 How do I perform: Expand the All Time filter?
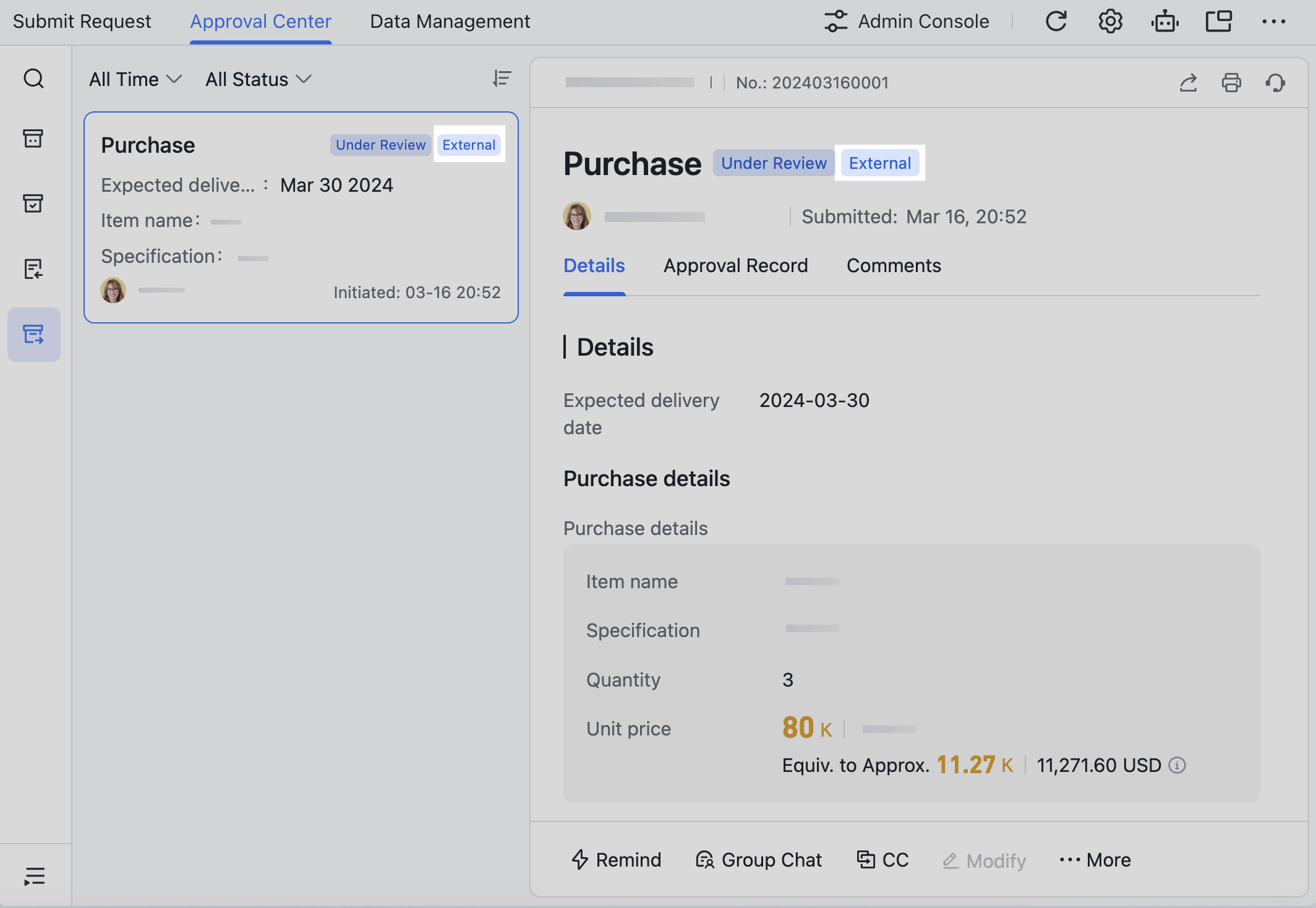pos(134,79)
